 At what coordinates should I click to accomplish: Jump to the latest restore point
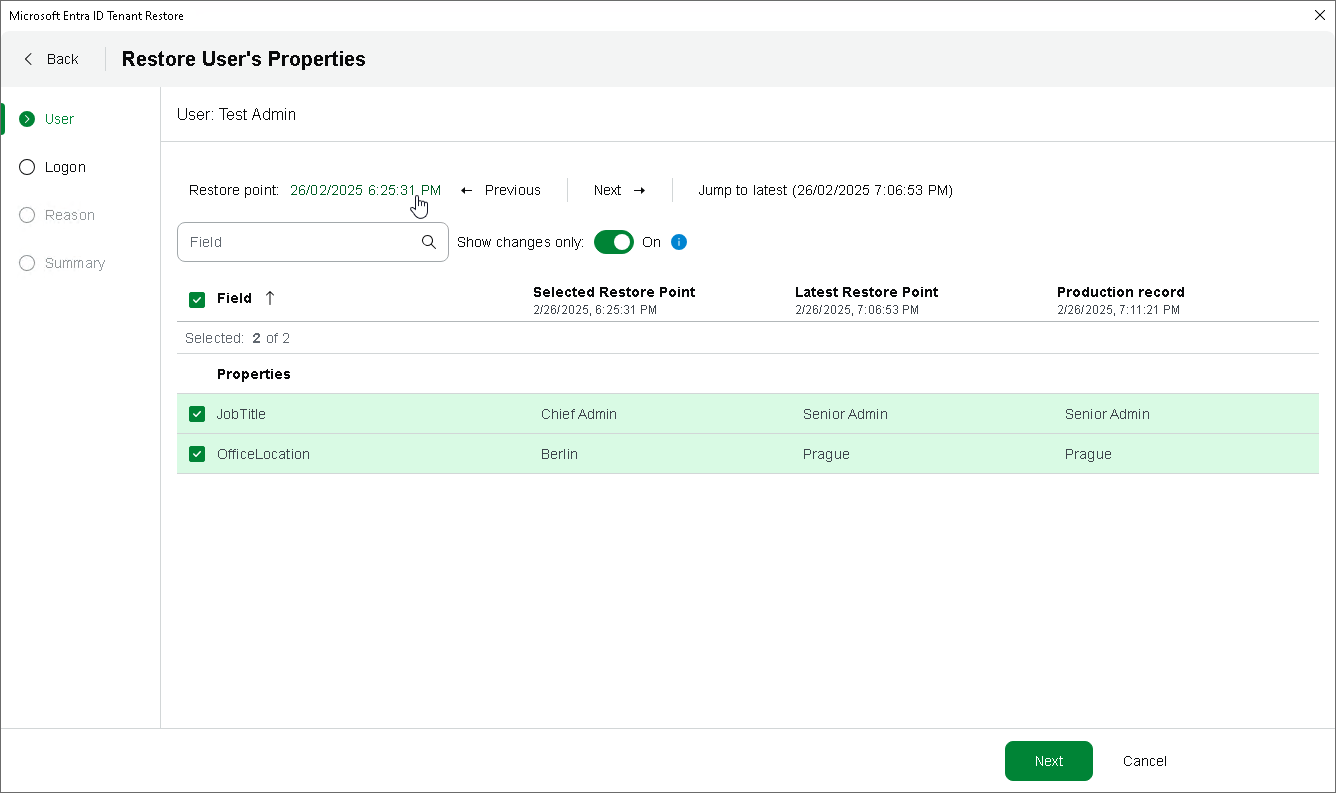point(825,190)
